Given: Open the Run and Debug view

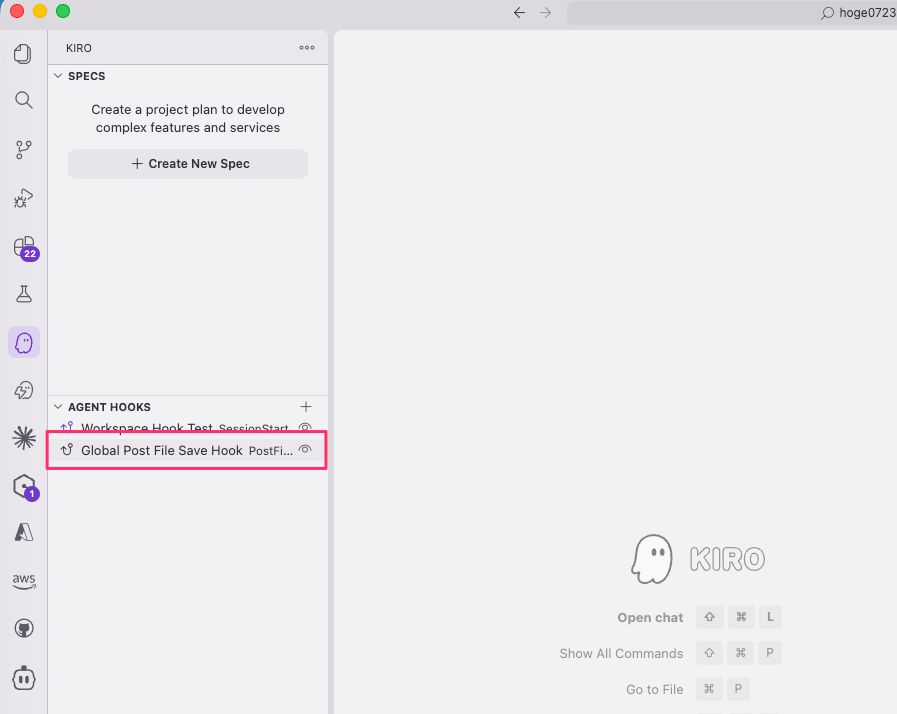Looking at the screenshot, I should pos(23,199).
